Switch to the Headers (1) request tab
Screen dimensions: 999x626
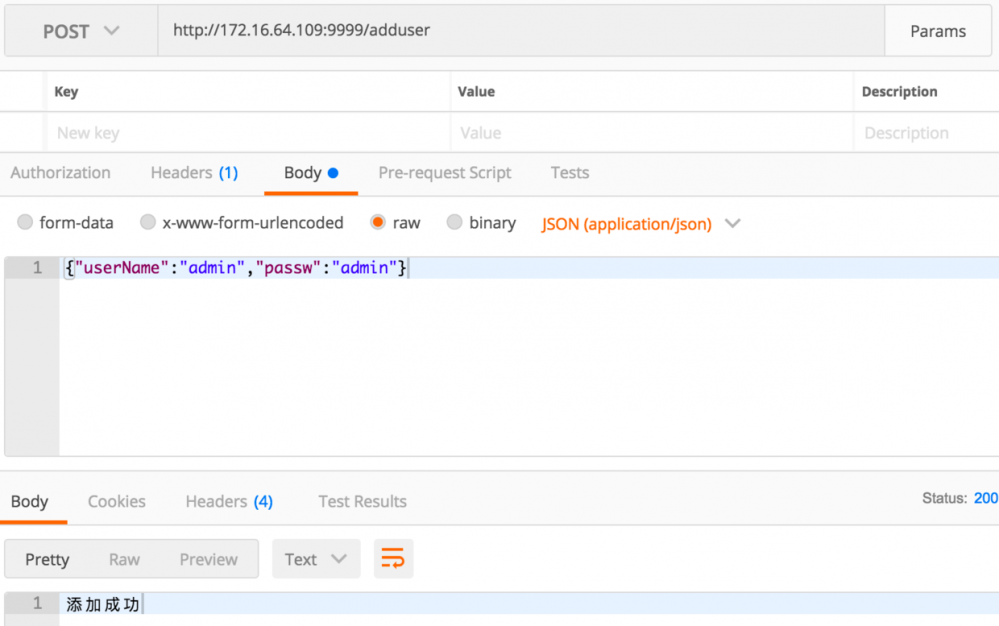click(x=194, y=172)
